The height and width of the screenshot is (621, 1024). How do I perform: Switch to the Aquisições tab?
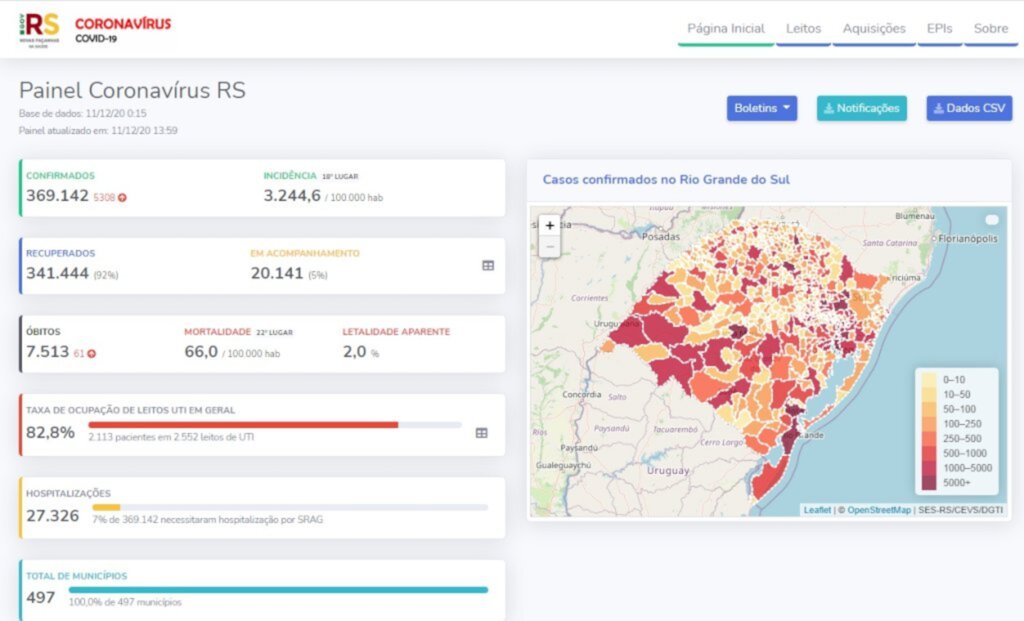873,29
